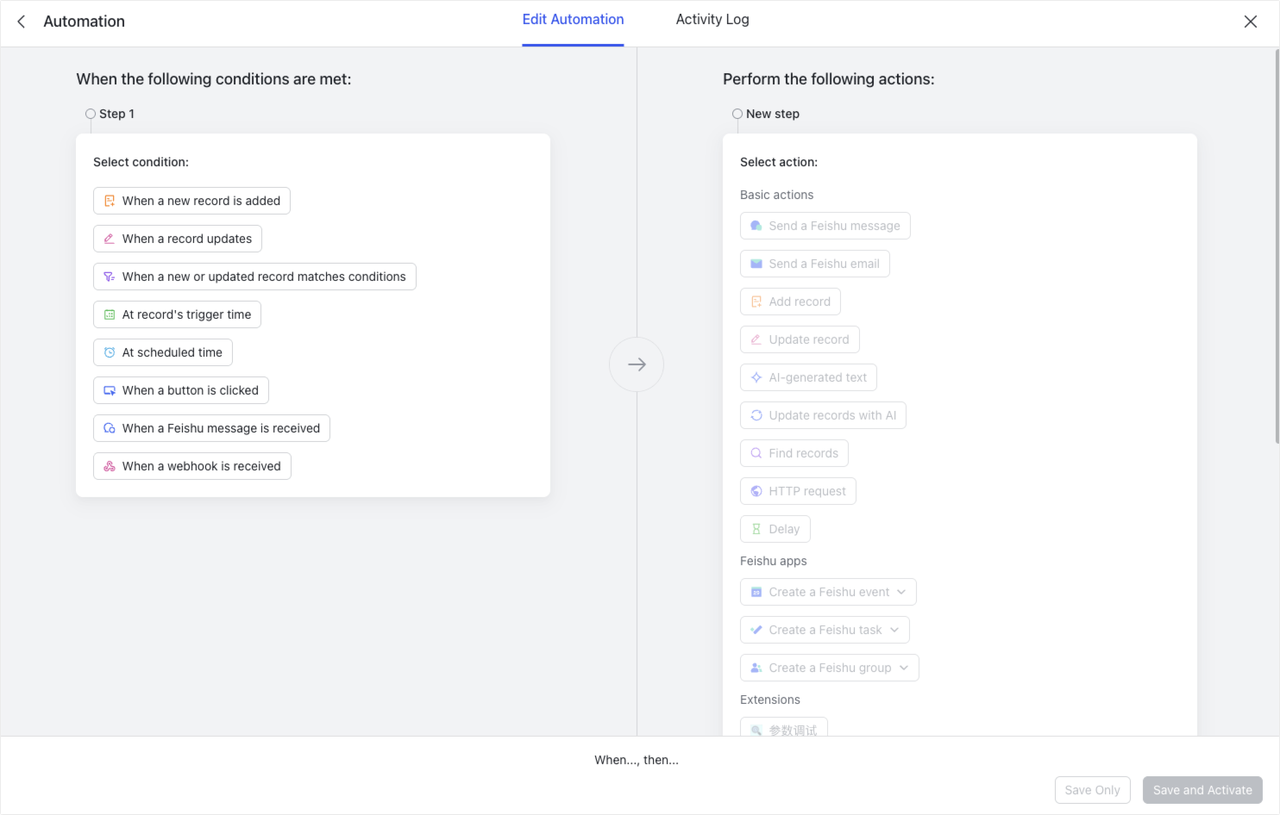This screenshot has width=1280, height=815.
Task: Click the button clicked icon
Action: (110, 391)
